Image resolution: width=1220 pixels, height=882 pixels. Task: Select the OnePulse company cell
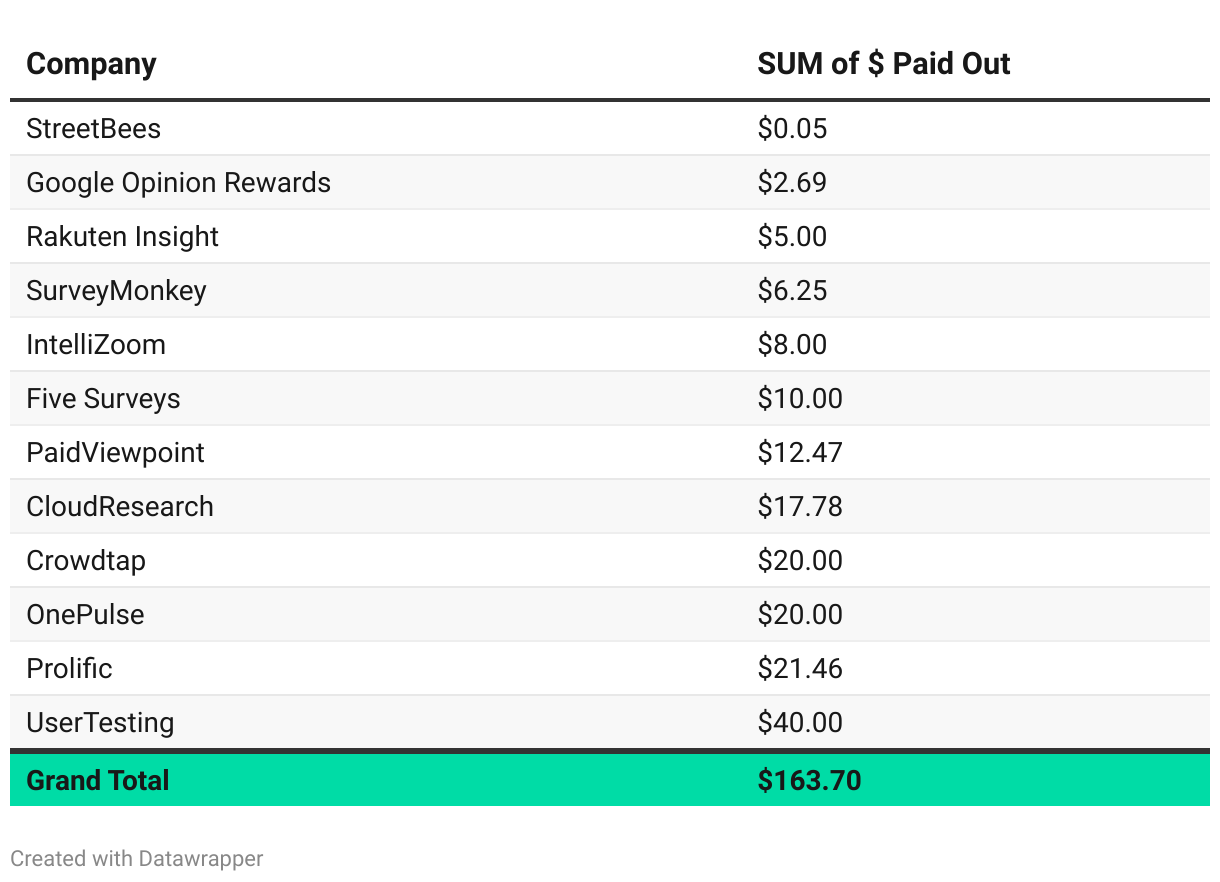(85, 615)
